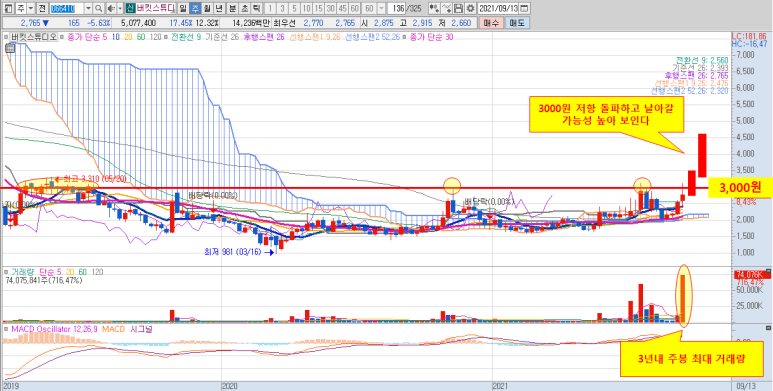Click the stock search magnifier icon
Screen dimensions: 773x391
click(x=98, y=8)
